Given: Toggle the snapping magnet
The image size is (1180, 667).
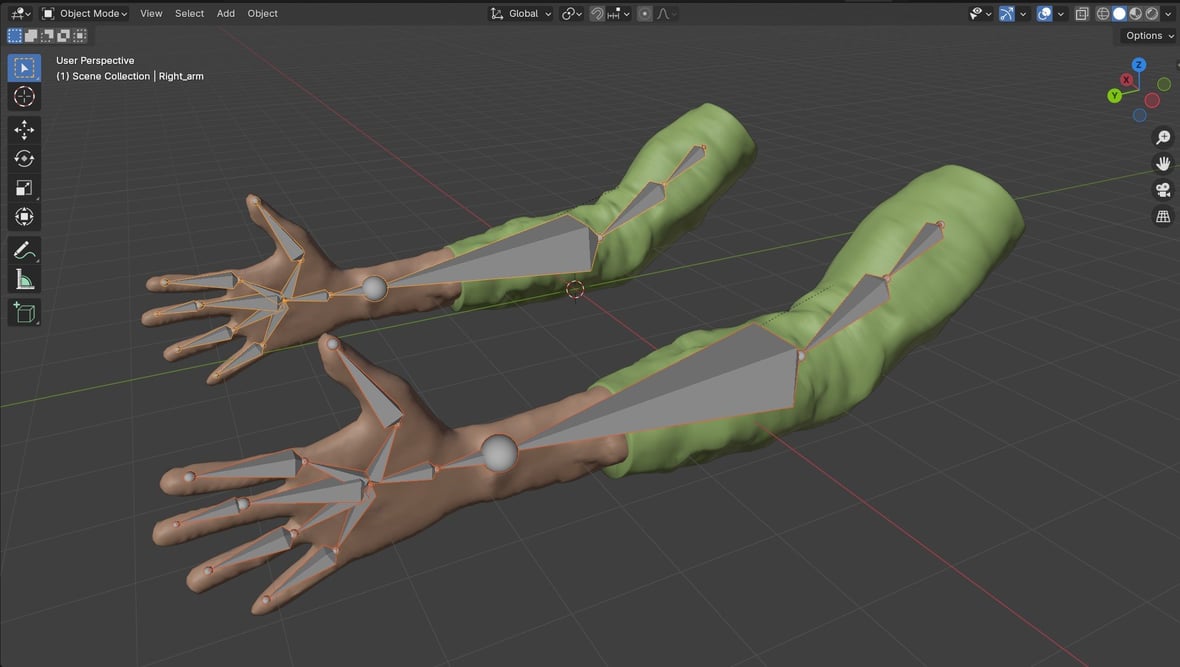Looking at the screenshot, I should [x=597, y=13].
